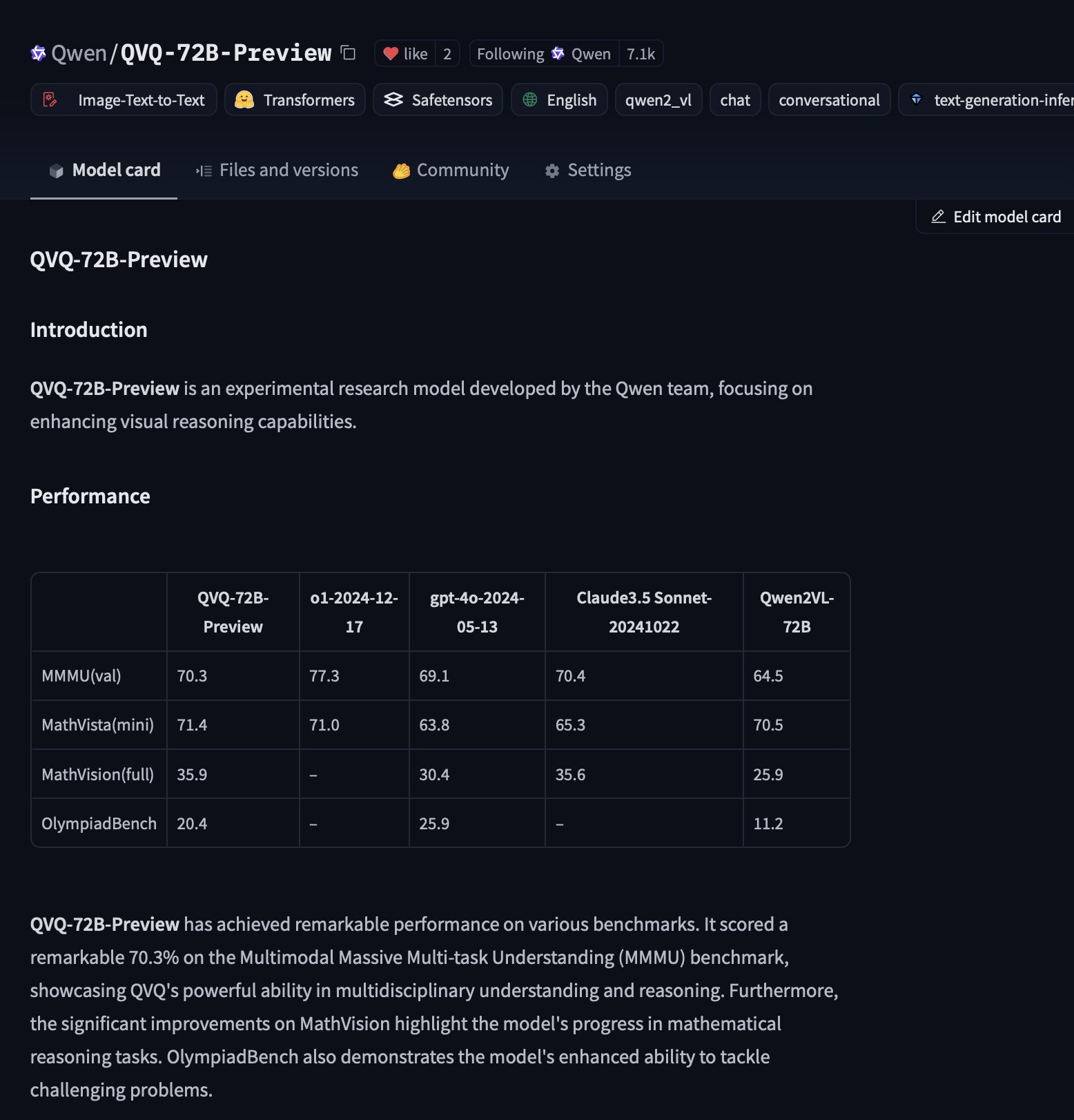Click the QVQ-72B-Preview model title link

(226, 53)
